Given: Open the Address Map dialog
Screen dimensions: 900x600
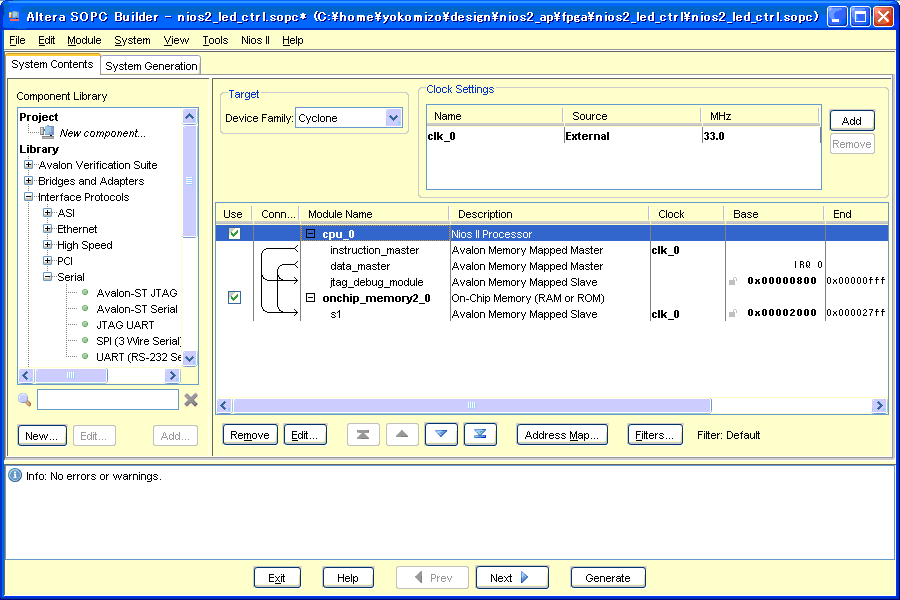Looking at the screenshot, I should click(x=562, y=435).
